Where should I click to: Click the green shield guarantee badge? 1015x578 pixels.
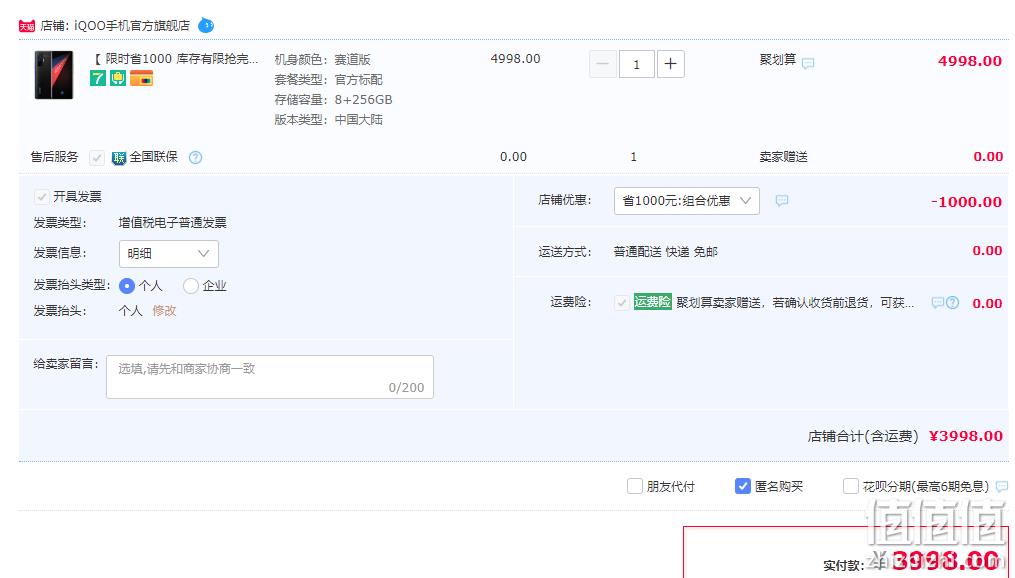click(x=118, y=78)
